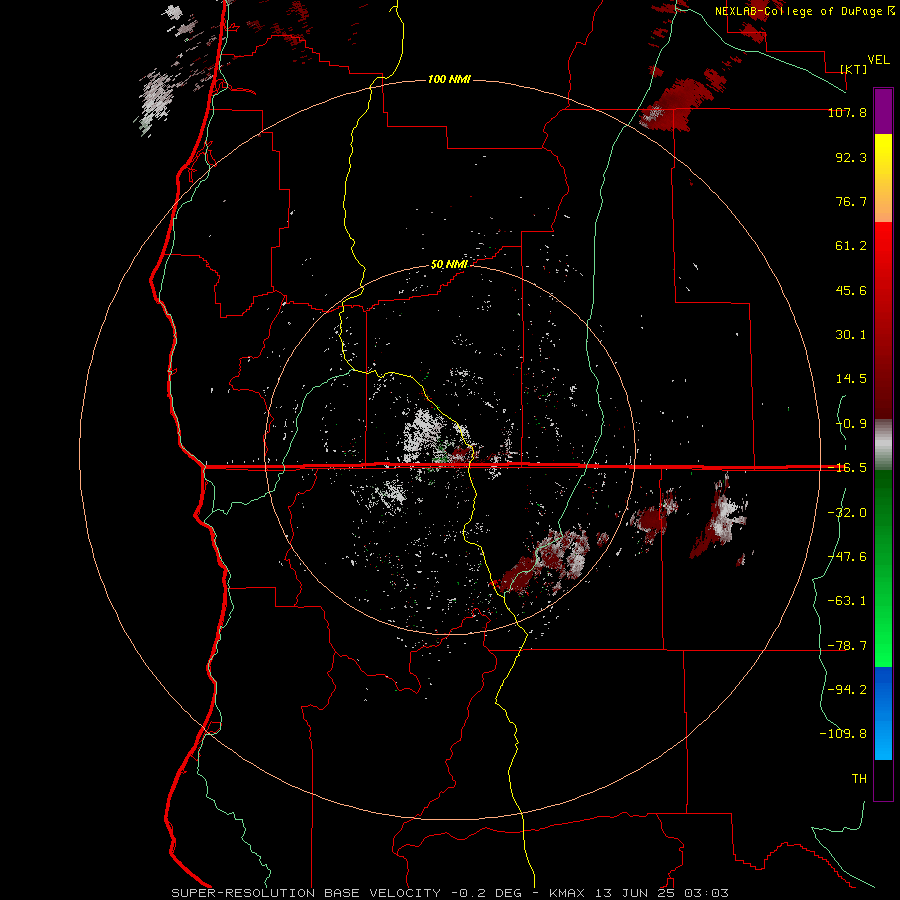The width and height of the screenshot is (900, 900).
Task: Click the -16.5 velocity scale value
Action: 847,468
